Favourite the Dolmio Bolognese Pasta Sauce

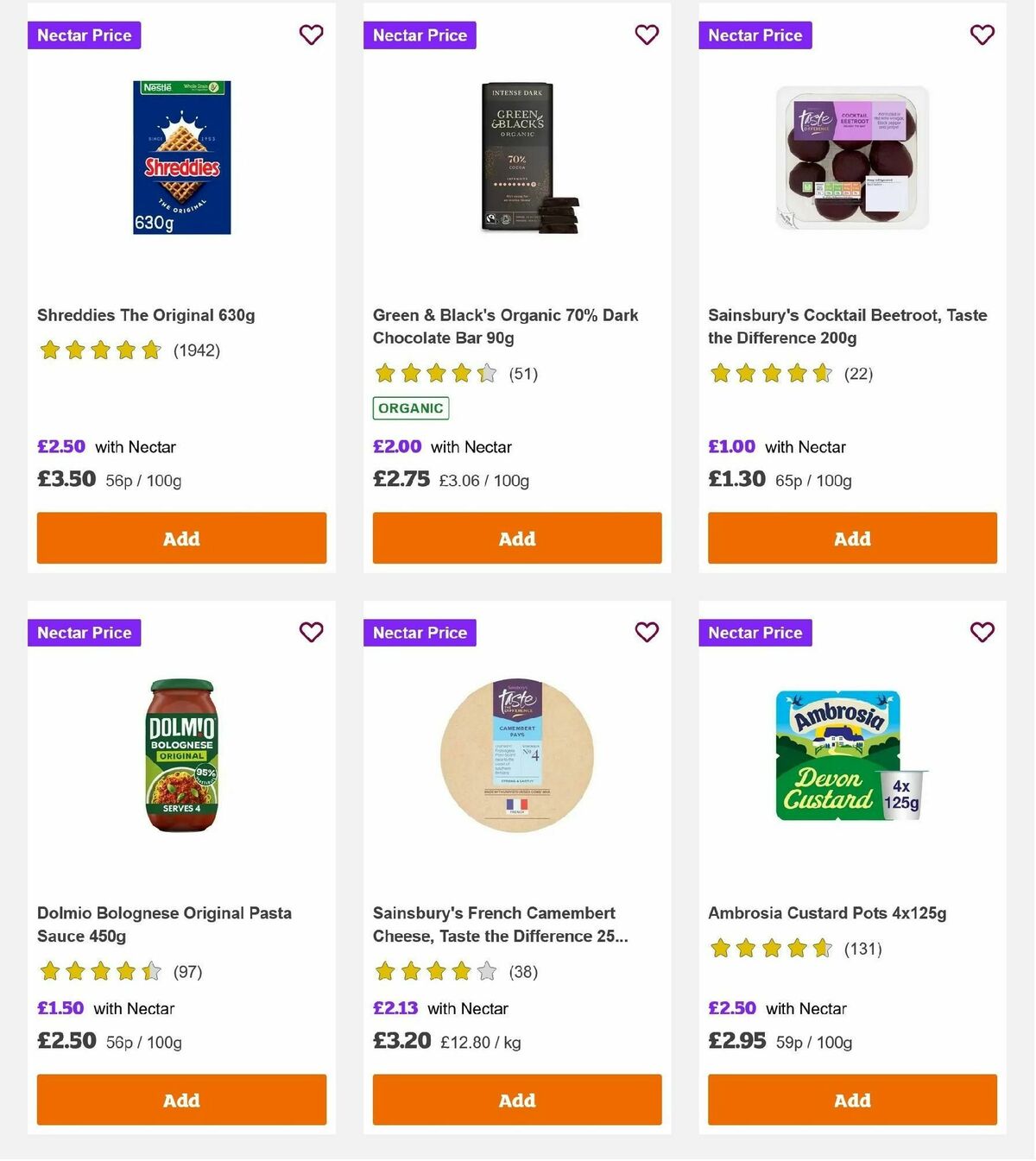tap(311, 632)
